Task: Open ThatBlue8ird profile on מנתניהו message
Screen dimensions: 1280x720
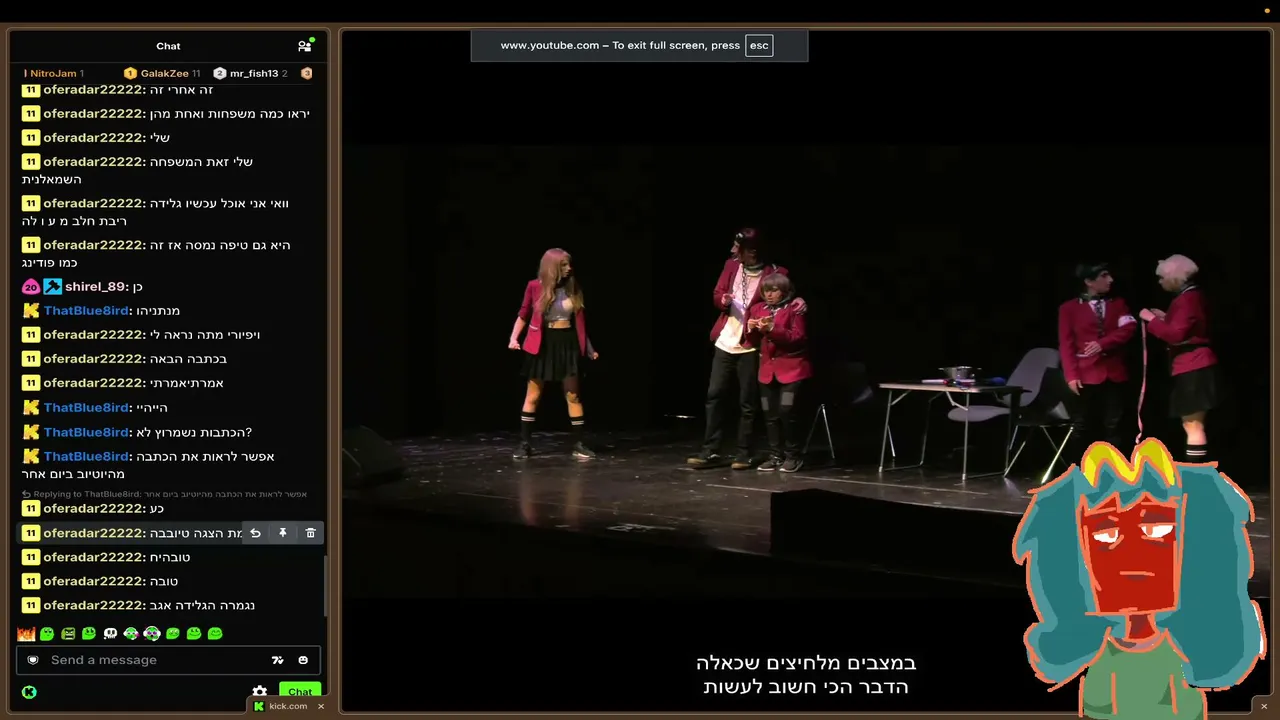Action: tap(86, 311)
